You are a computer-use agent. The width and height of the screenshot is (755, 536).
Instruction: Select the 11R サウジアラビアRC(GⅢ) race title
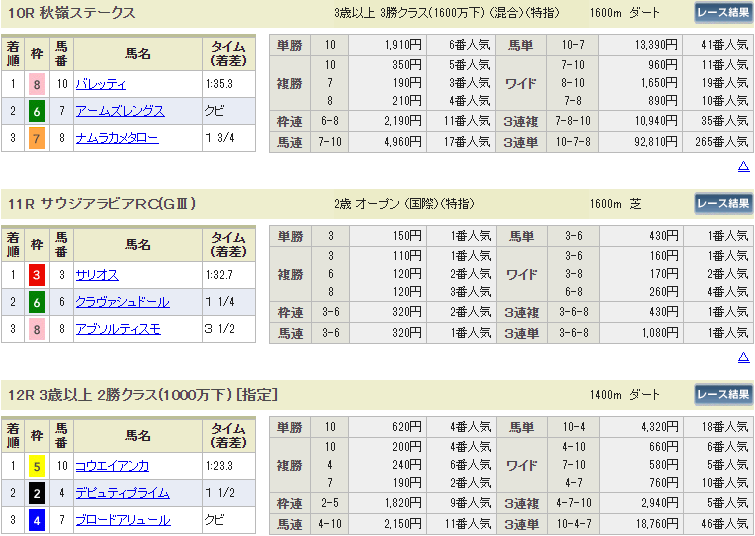click(102, 204)
